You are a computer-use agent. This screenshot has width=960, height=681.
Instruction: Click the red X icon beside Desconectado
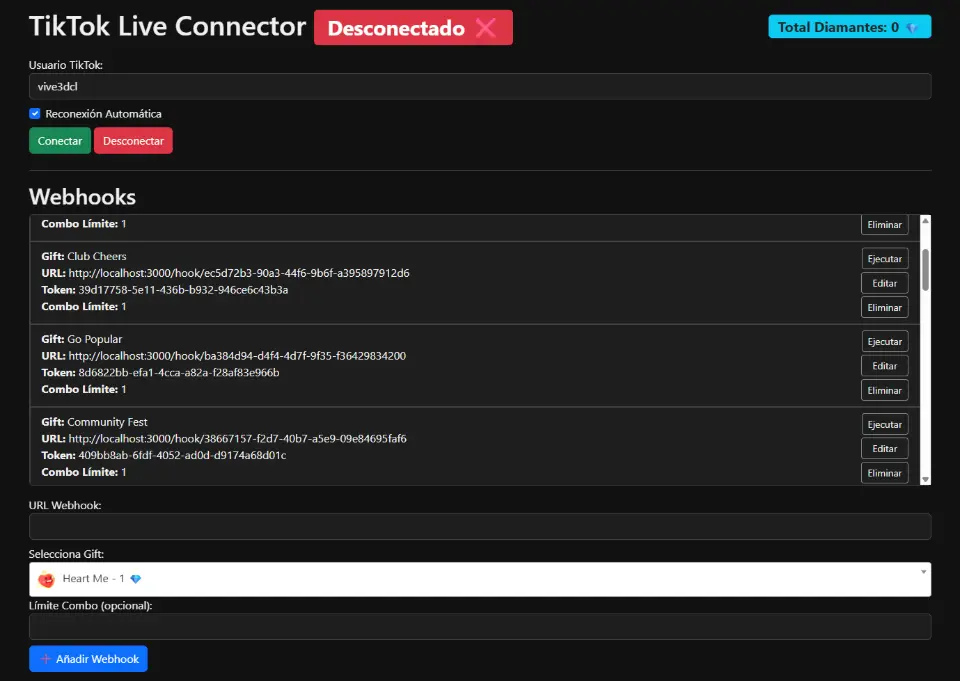click(486, 28)
